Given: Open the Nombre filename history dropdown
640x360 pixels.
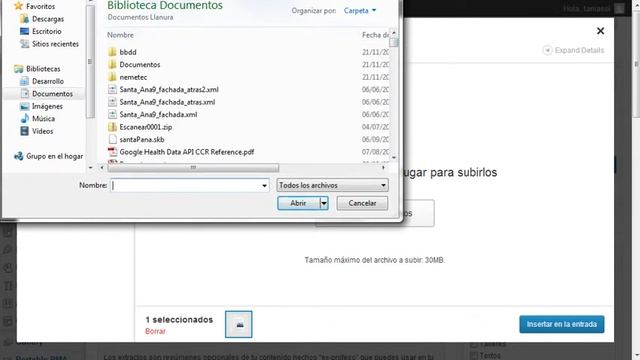Looking at the screenshot, I should point(264,186).
